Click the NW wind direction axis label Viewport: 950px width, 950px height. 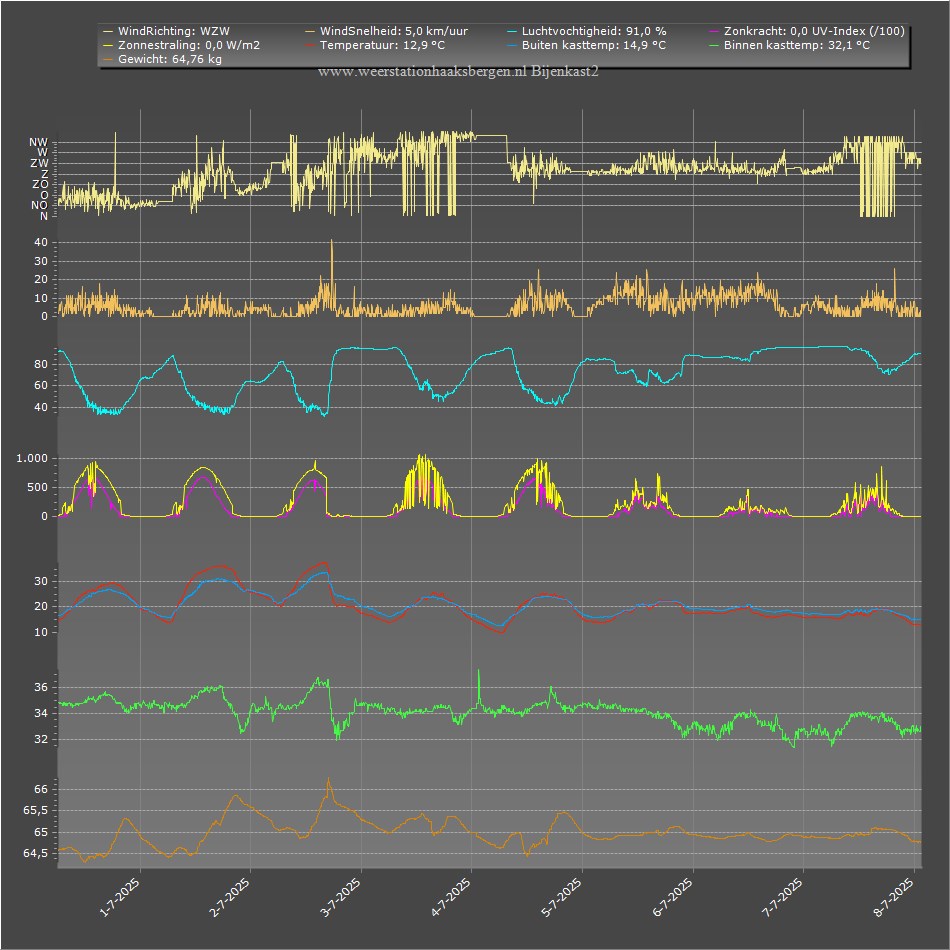click(x=38, y=142)
